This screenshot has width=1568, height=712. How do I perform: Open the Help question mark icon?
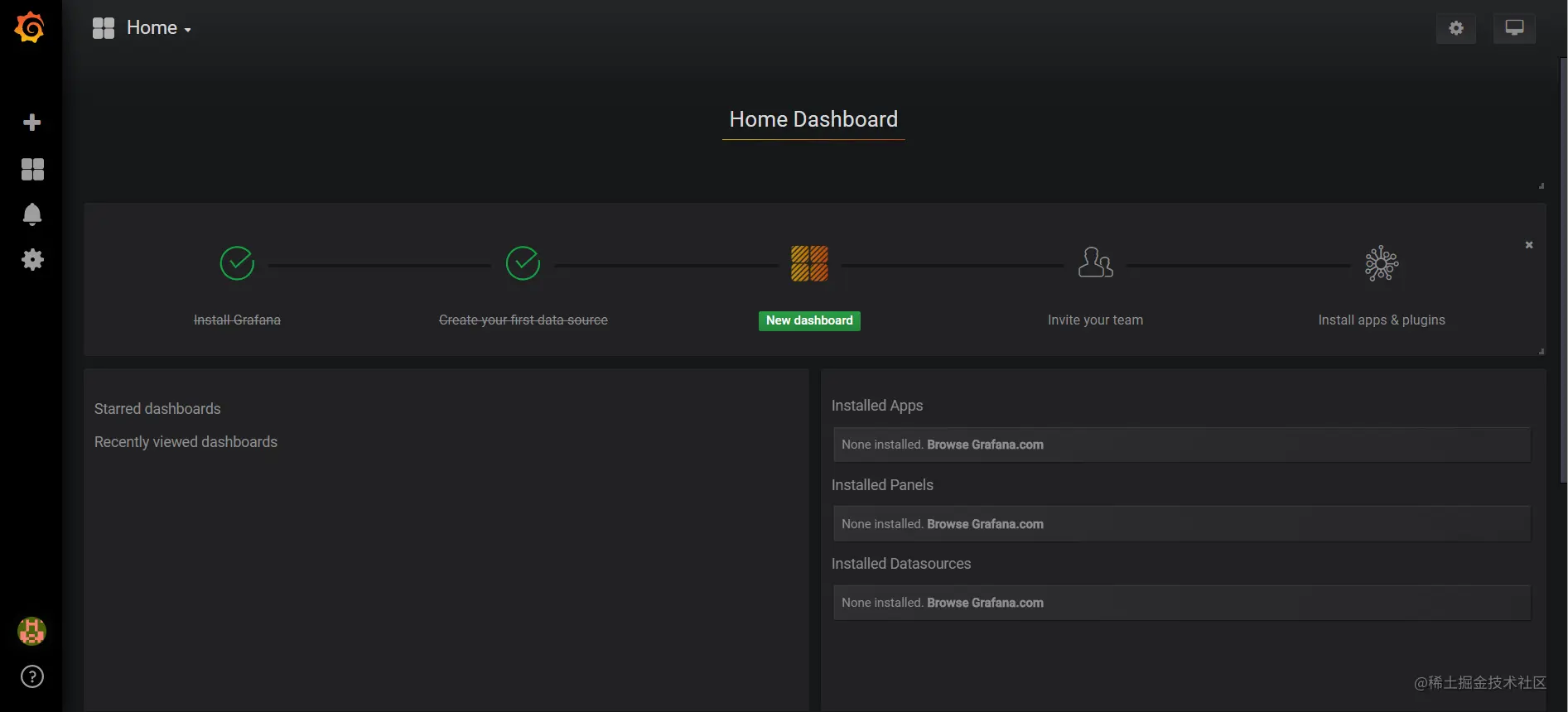pyautogui.click(x=32, y=677)
